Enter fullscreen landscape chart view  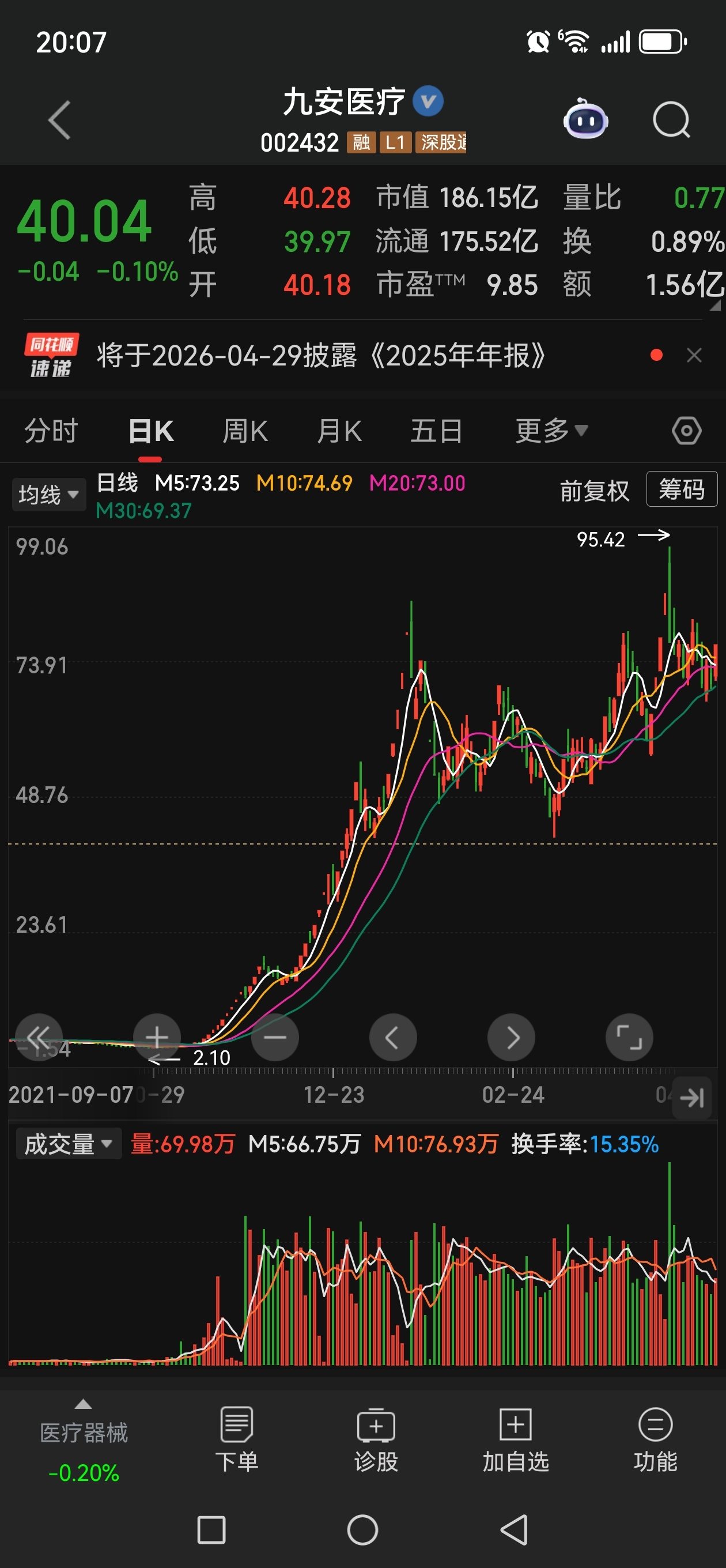[x=629, y=1036]
